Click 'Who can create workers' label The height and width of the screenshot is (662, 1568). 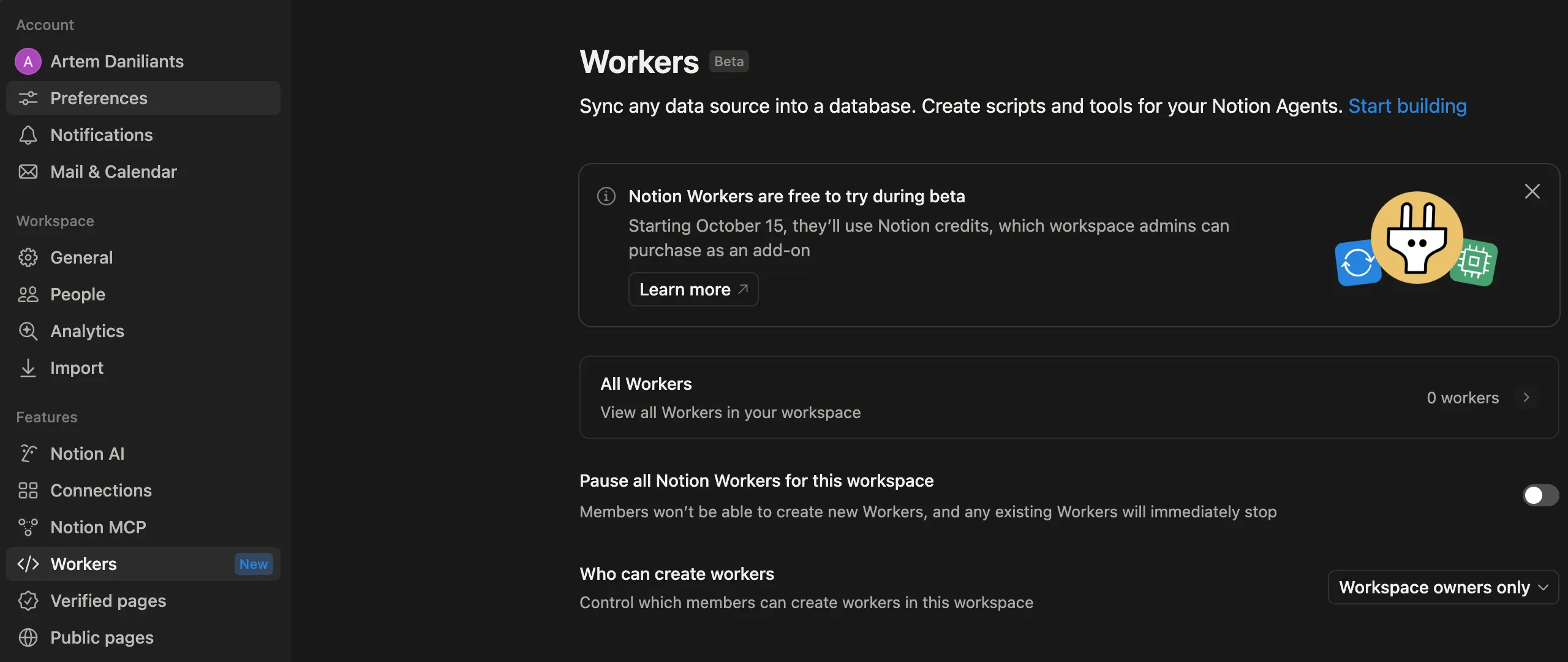point(677,574)
